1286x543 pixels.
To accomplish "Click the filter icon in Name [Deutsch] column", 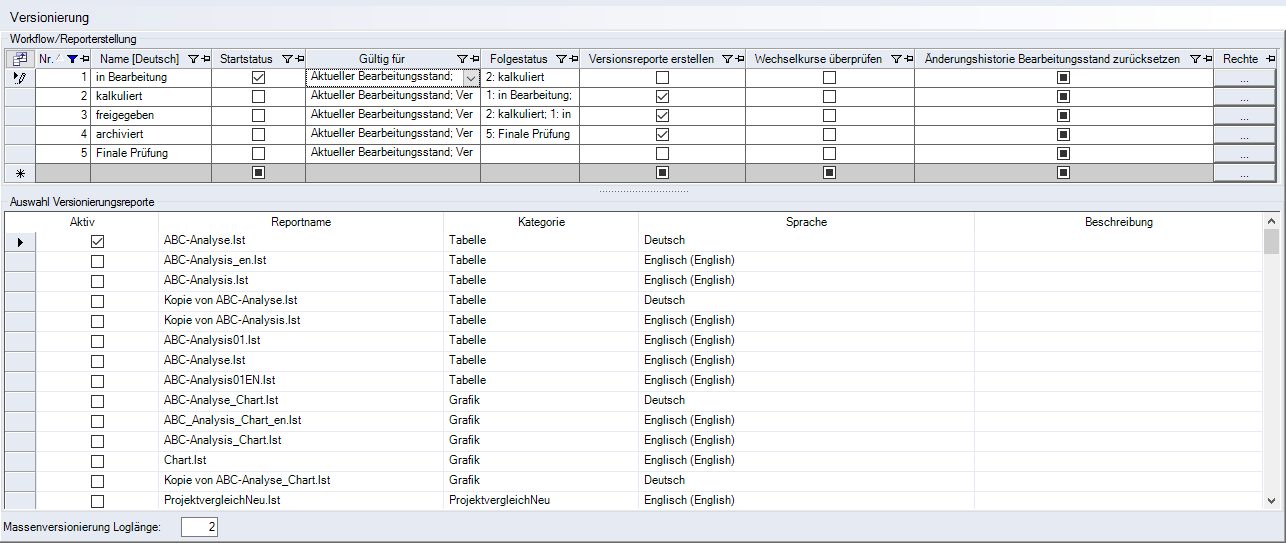I will 193,59.
